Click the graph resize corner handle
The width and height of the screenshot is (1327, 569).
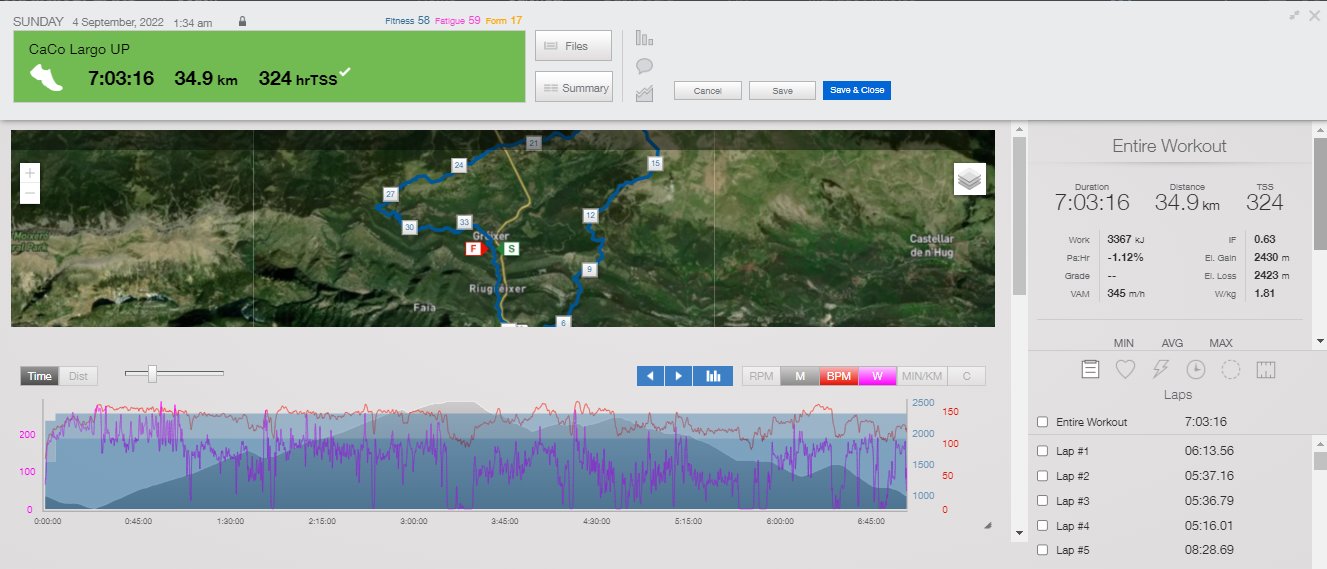point(988,525)
